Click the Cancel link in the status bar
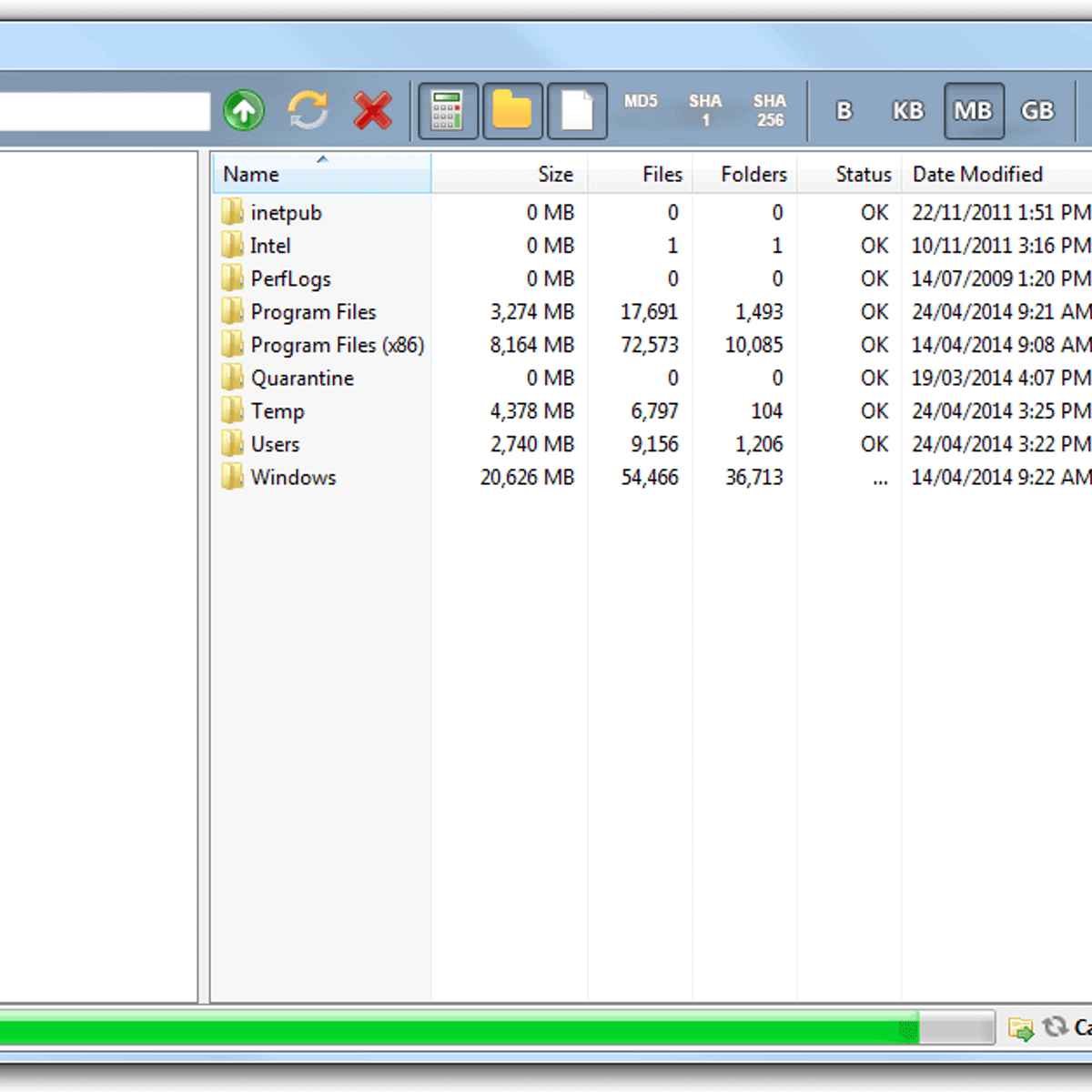 (1082, 1028)
